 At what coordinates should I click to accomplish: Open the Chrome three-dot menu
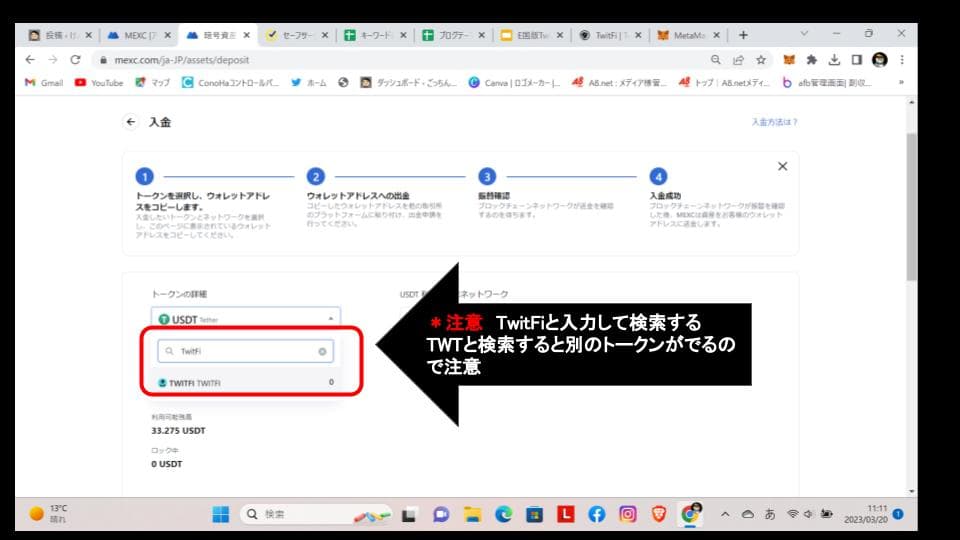902,59
